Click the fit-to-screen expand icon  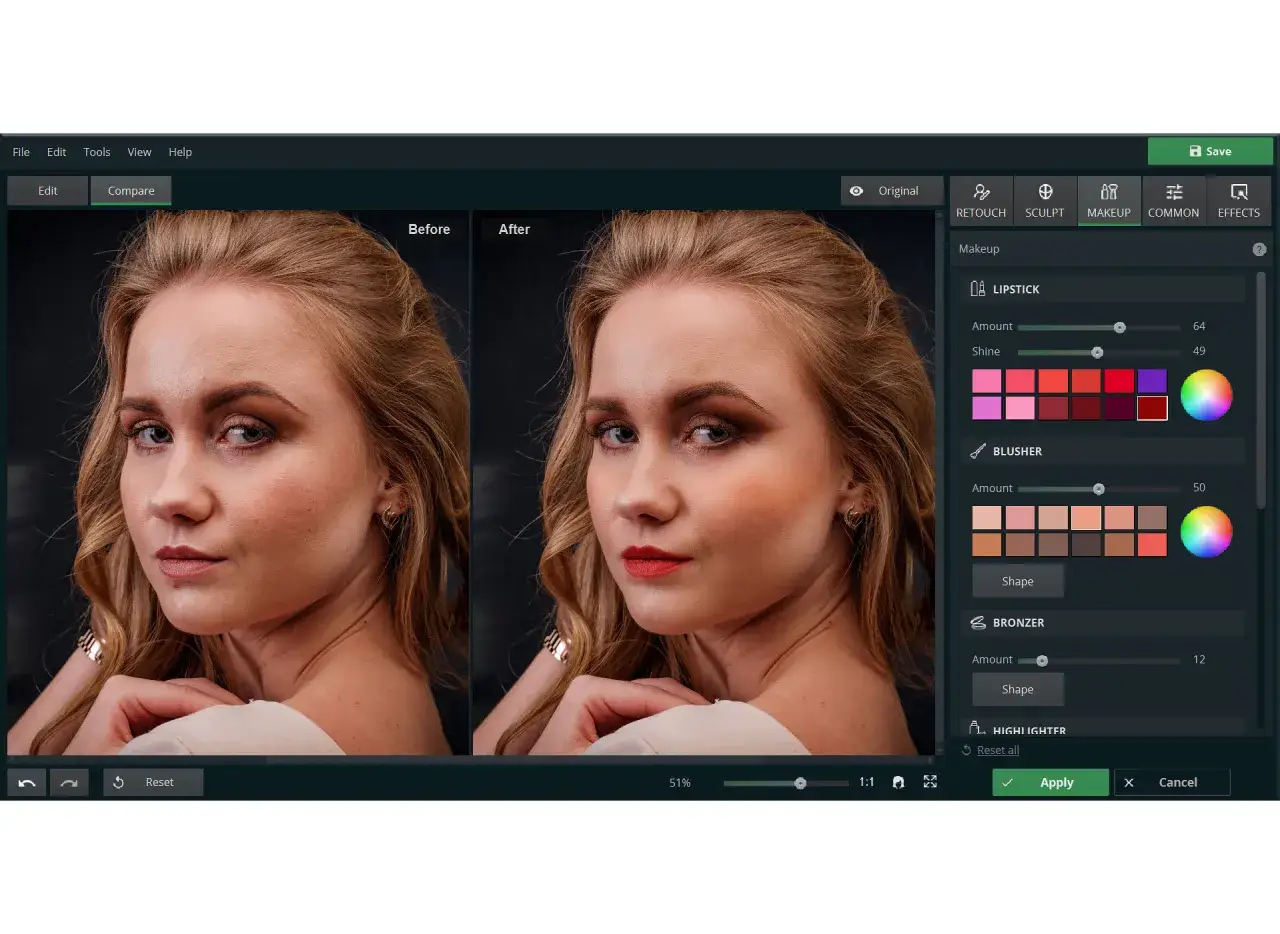click(930, 782)
